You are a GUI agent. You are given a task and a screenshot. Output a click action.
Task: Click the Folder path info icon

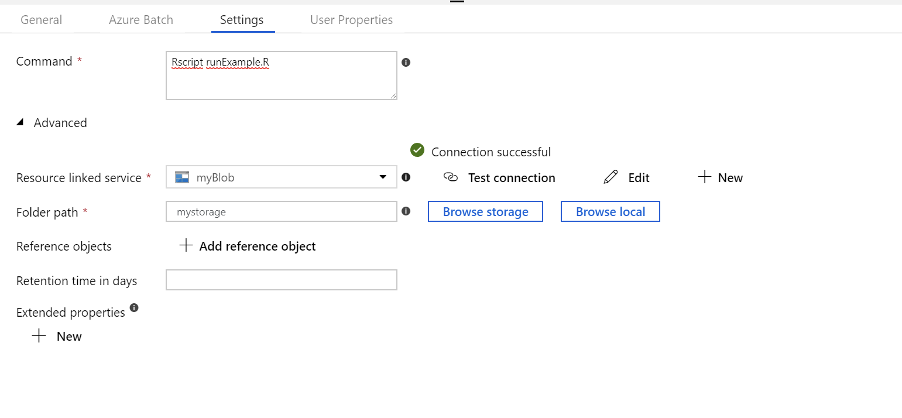[406, 211]
